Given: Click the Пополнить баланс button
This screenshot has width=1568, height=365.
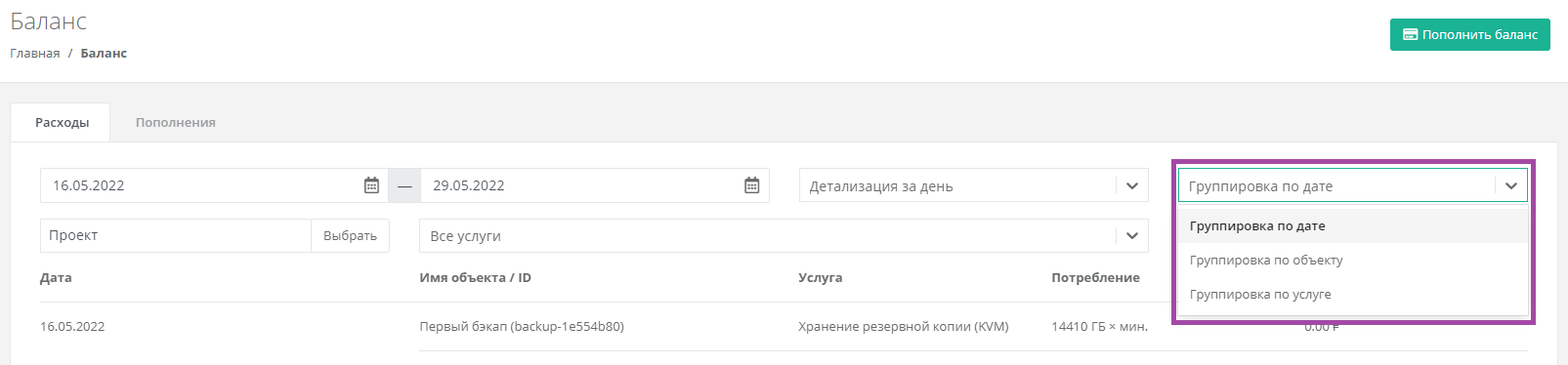Looking at the screenshot, I should (1469, 34).
